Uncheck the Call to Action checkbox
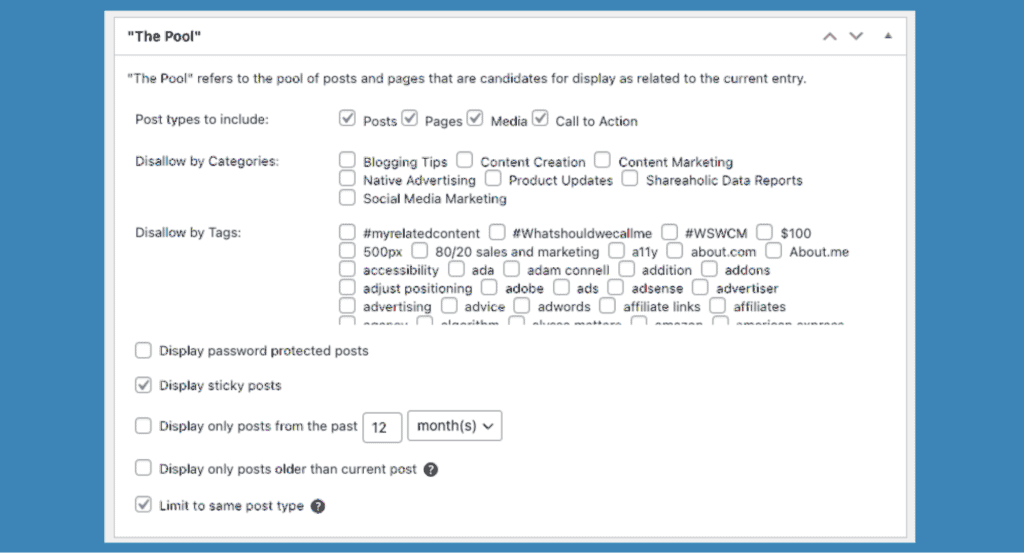Screen dimensions: 1024x553 (x=540, y=119)
